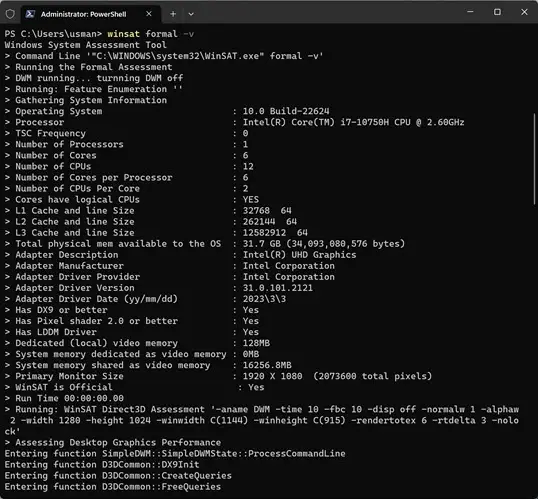Click 'Running: WinSAT Direct3D Assessment' line
This screenshot has width=538, height=500.
pyautogui.click(x=262, y=420)
